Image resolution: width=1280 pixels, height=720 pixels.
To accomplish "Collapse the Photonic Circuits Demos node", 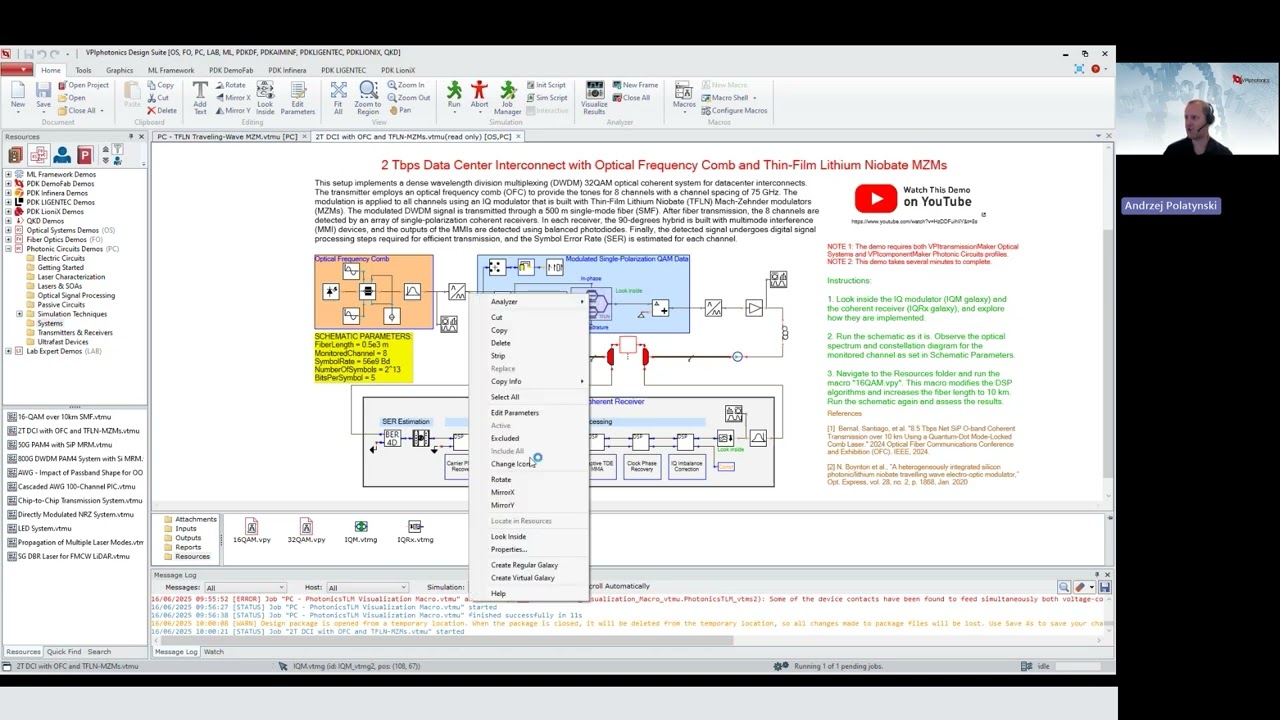I will (8, 249).
